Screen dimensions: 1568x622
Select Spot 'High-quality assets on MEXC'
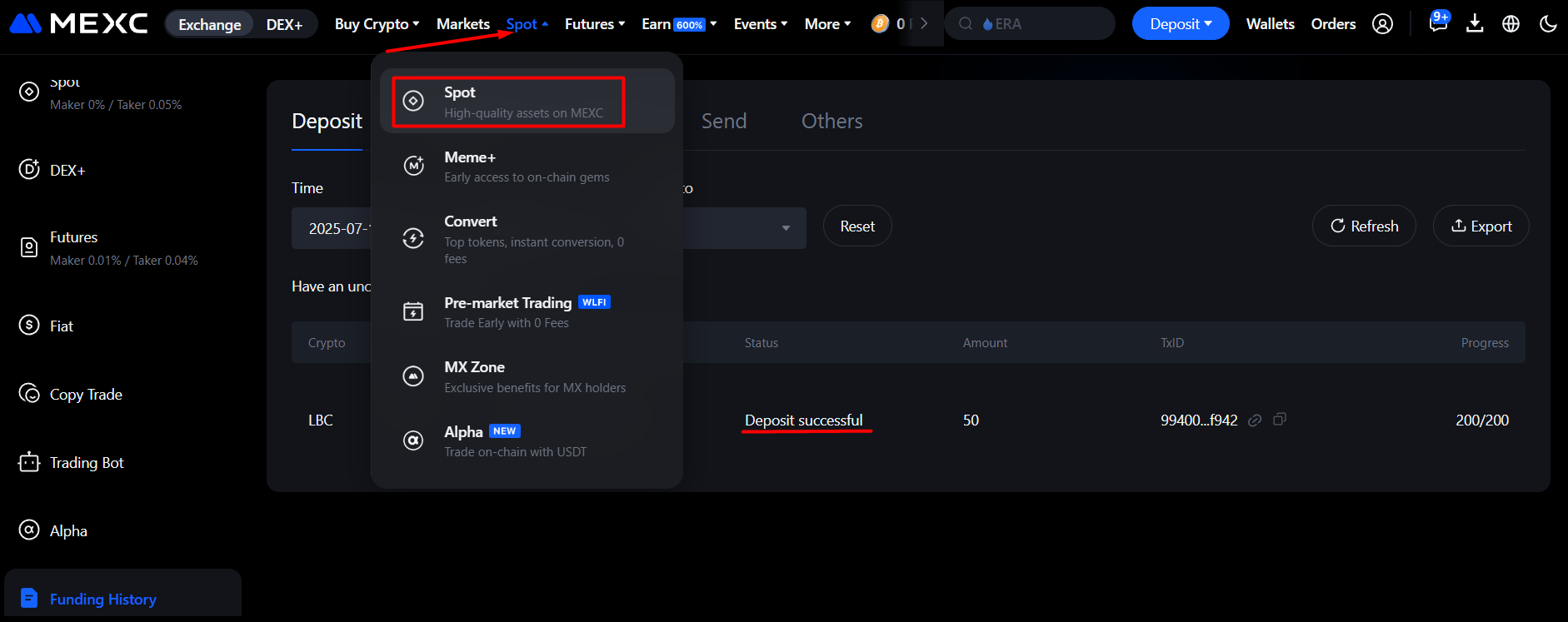[527, 102]
